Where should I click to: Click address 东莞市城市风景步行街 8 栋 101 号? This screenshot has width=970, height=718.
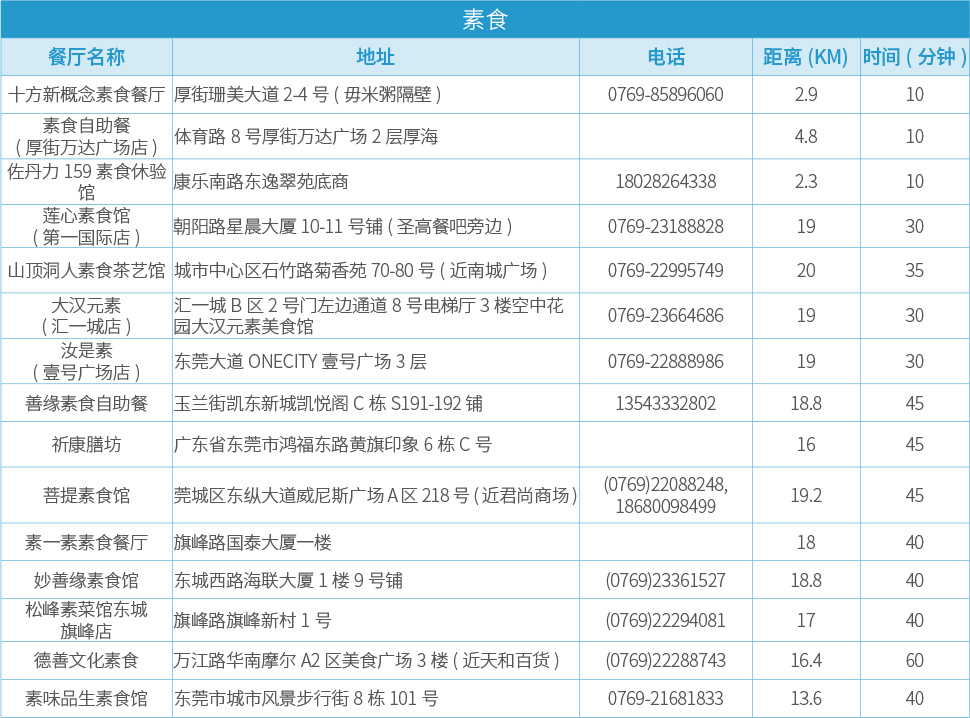(306, 698)
